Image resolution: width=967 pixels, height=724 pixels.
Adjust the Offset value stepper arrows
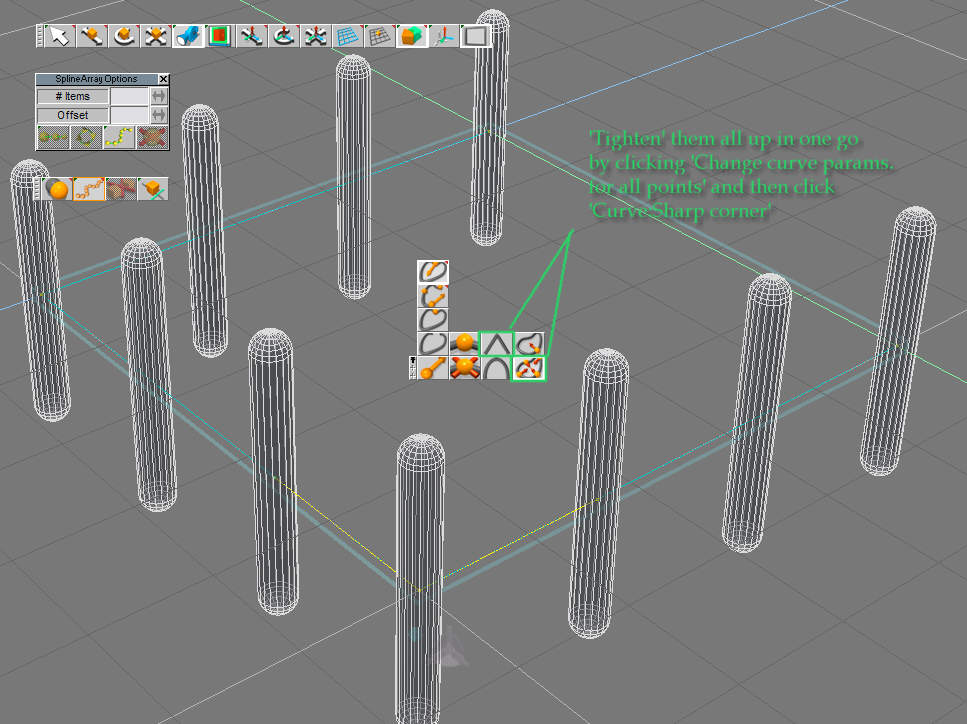[x=158, y=115]
